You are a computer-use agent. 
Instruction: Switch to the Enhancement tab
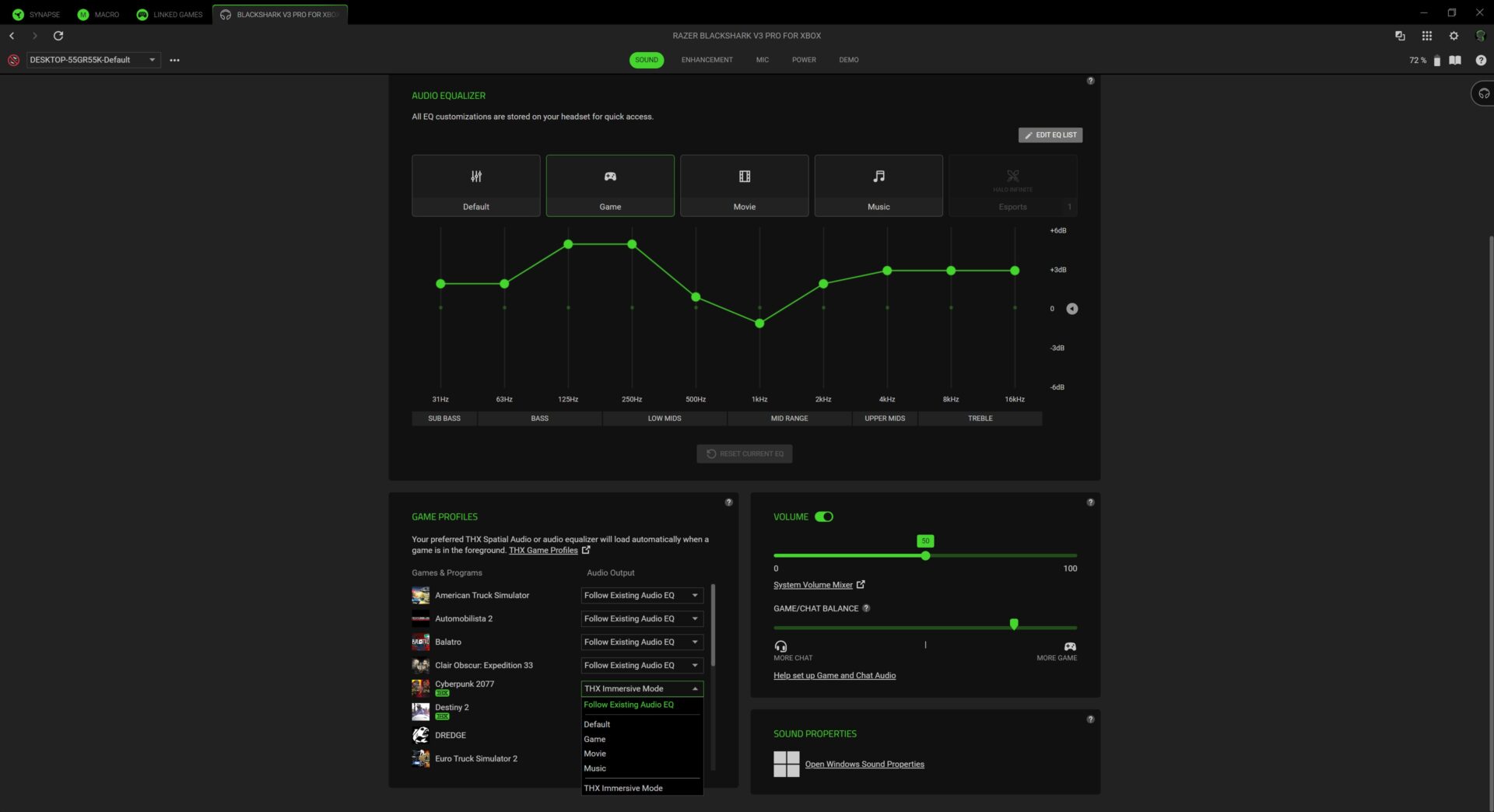[707, 60]
